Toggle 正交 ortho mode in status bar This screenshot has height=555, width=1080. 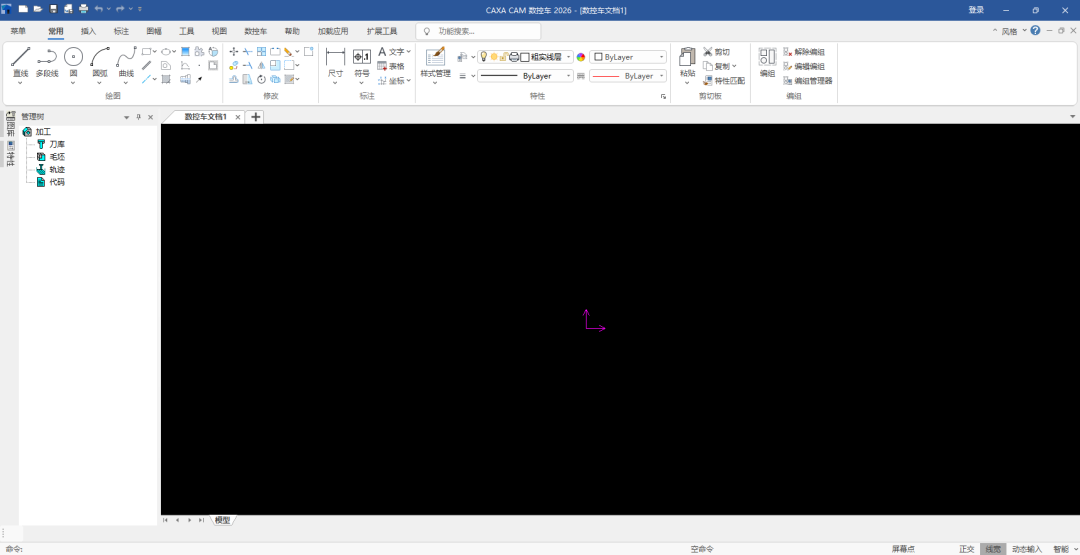[967, 549]
